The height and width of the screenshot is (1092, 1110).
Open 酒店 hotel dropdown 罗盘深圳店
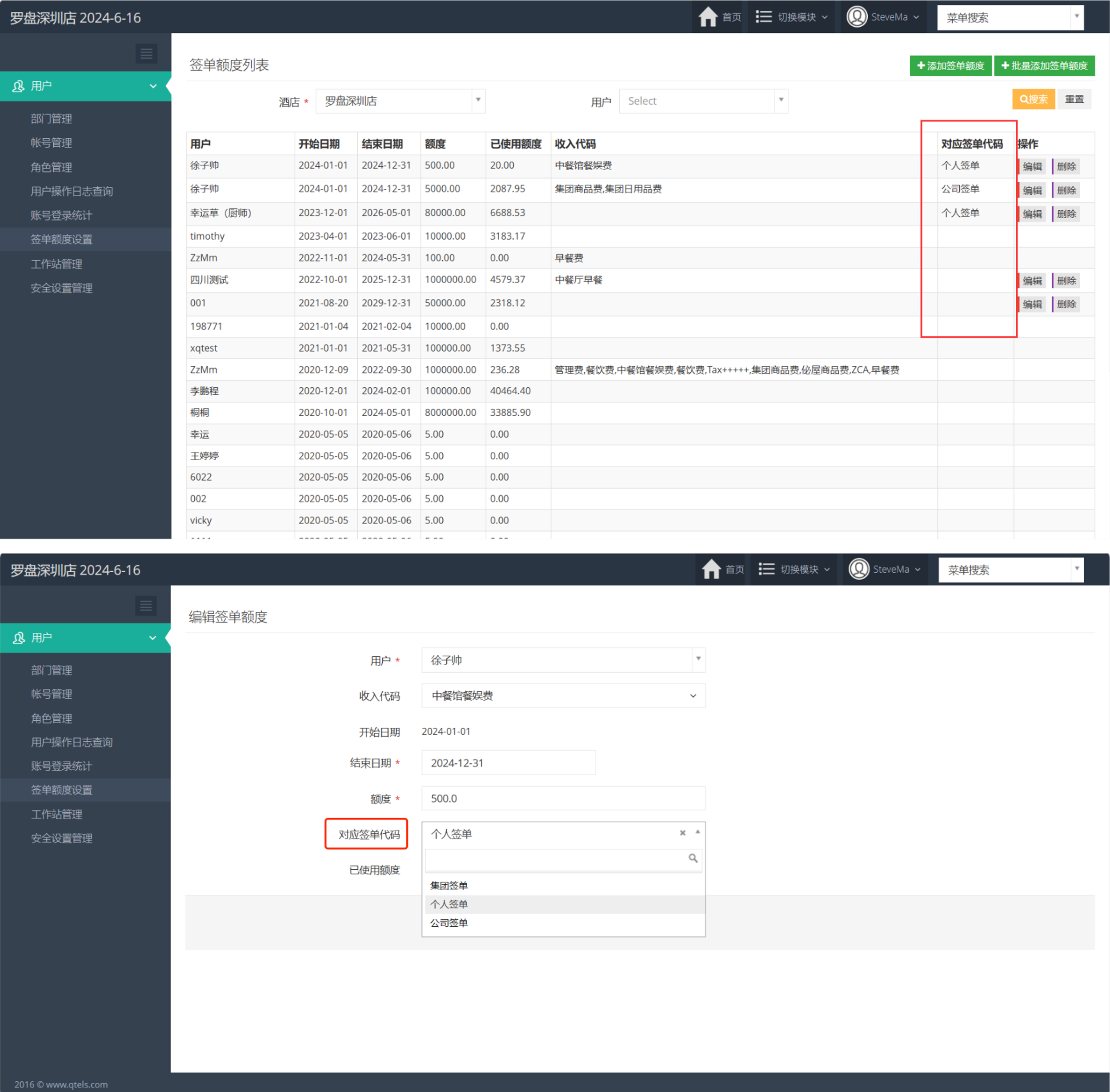point(400,101)
